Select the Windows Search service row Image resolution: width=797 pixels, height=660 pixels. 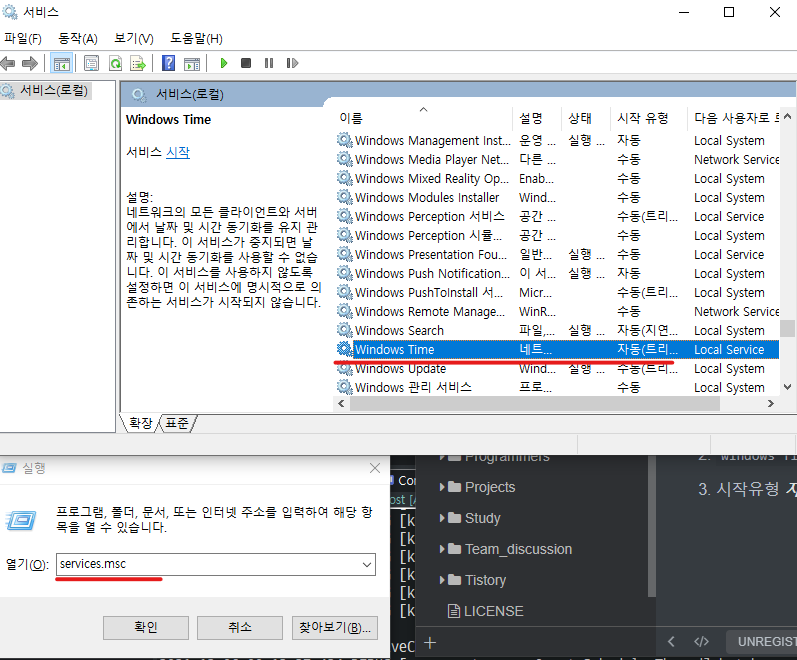pyautogui.click(x=558, y=331)
